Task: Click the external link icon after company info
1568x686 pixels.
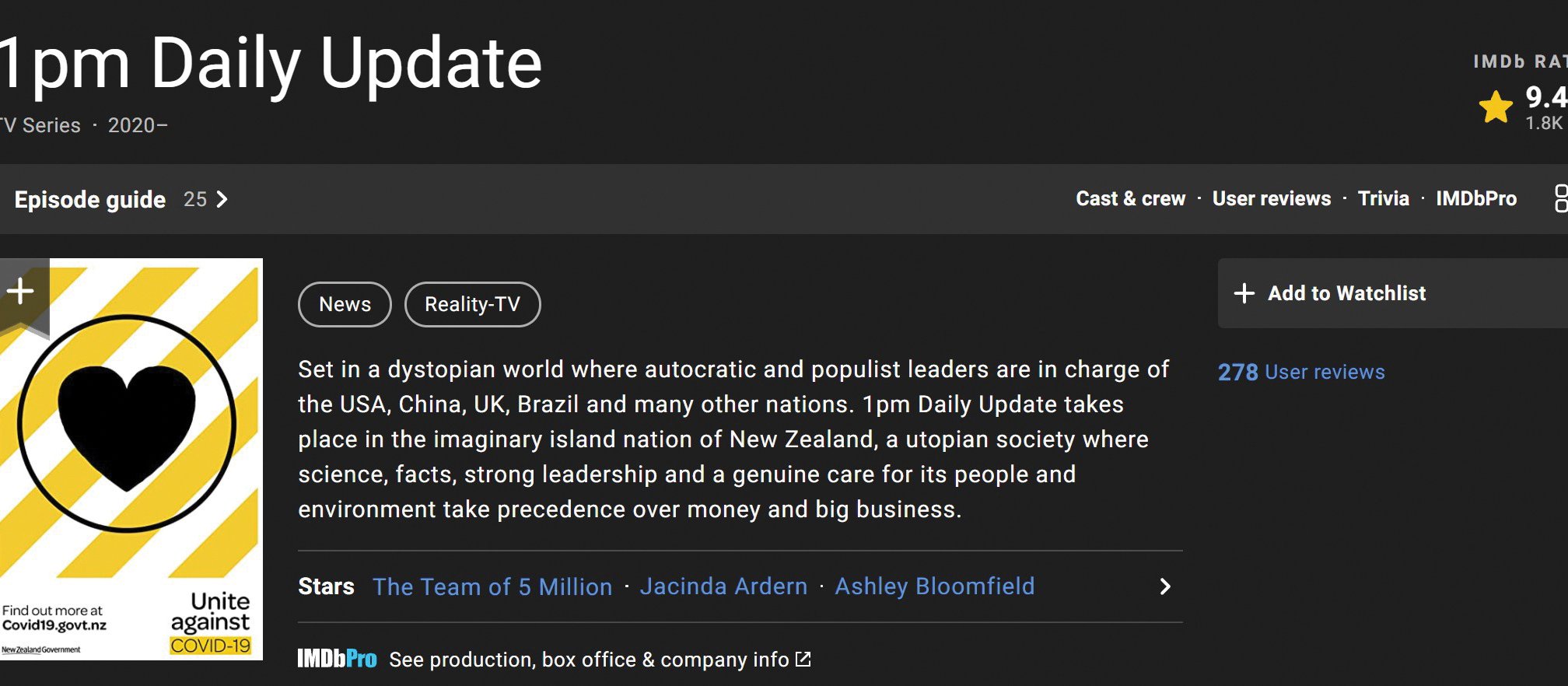Action: (x=803, y=659)
